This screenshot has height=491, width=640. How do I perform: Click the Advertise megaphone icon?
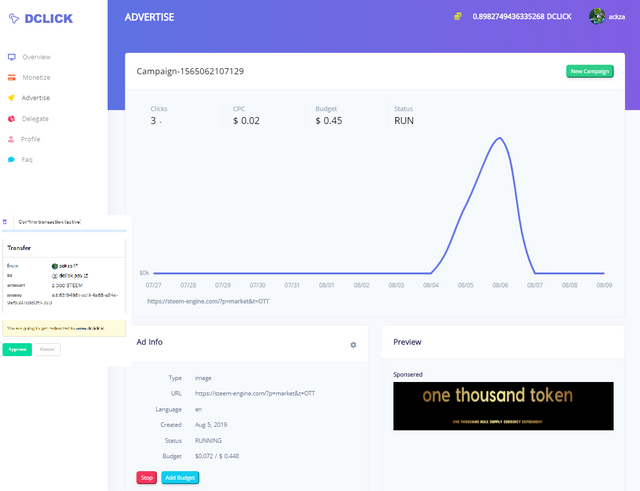pos(11,98)
